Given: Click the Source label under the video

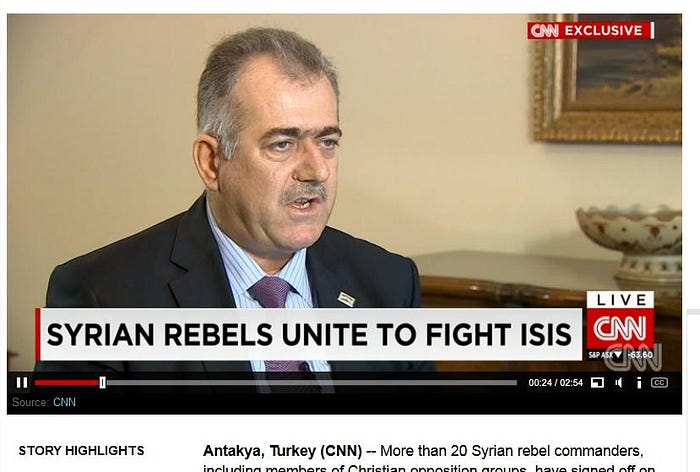Looking at the screenshot, I should pyautogui.click(x=30, y=402).
